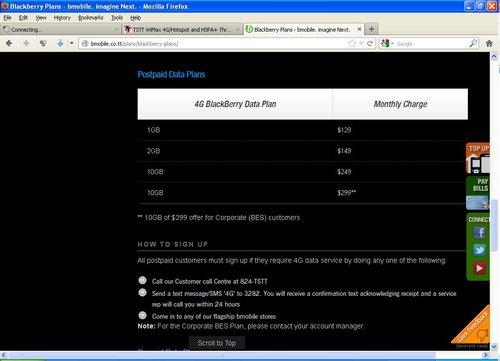Expand the URL history dropdown arrow

pos(361,43)
